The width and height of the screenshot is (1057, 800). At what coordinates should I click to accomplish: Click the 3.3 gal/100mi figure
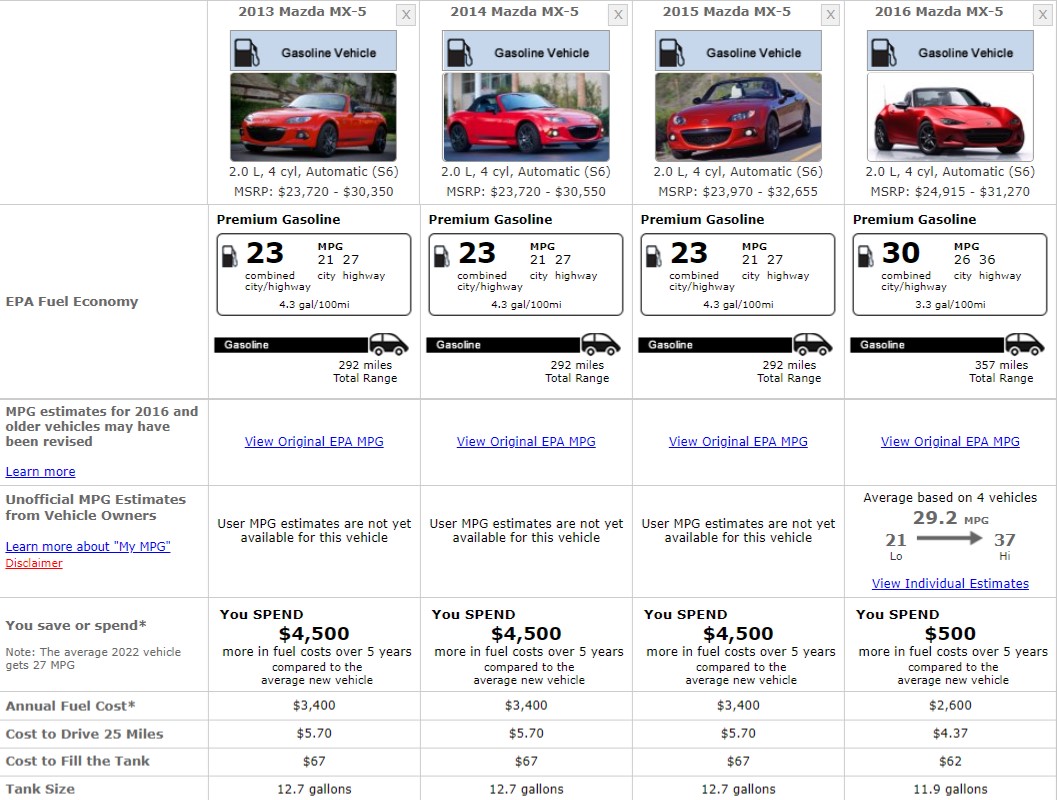(x=950, y=305)
